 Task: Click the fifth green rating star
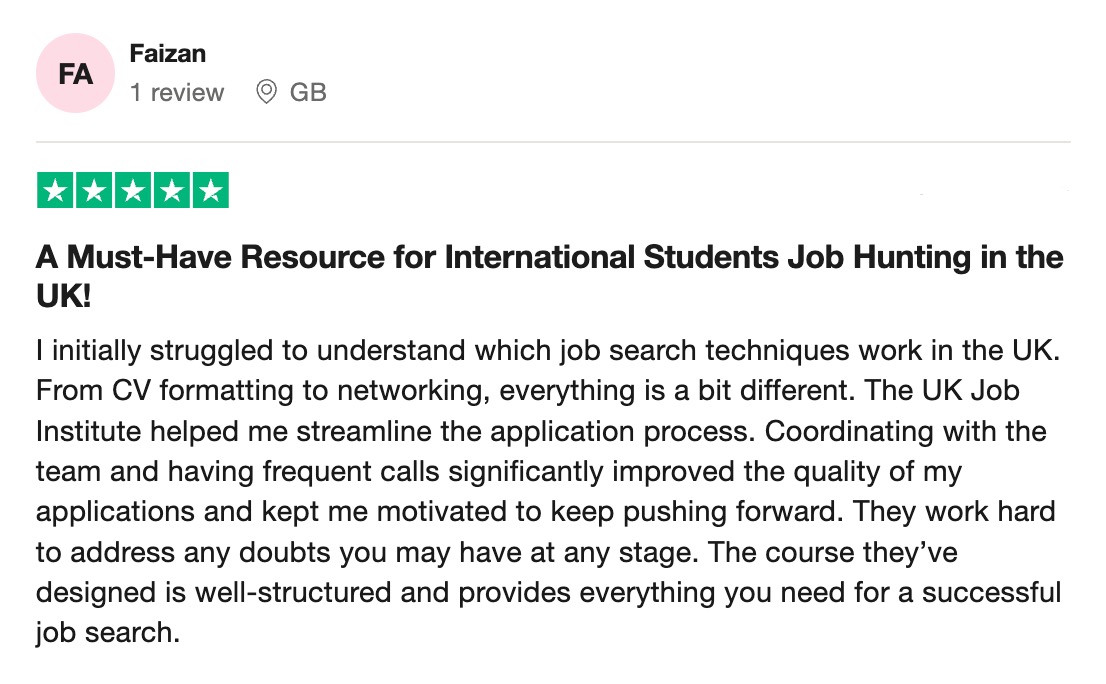(x=210, y=190)
